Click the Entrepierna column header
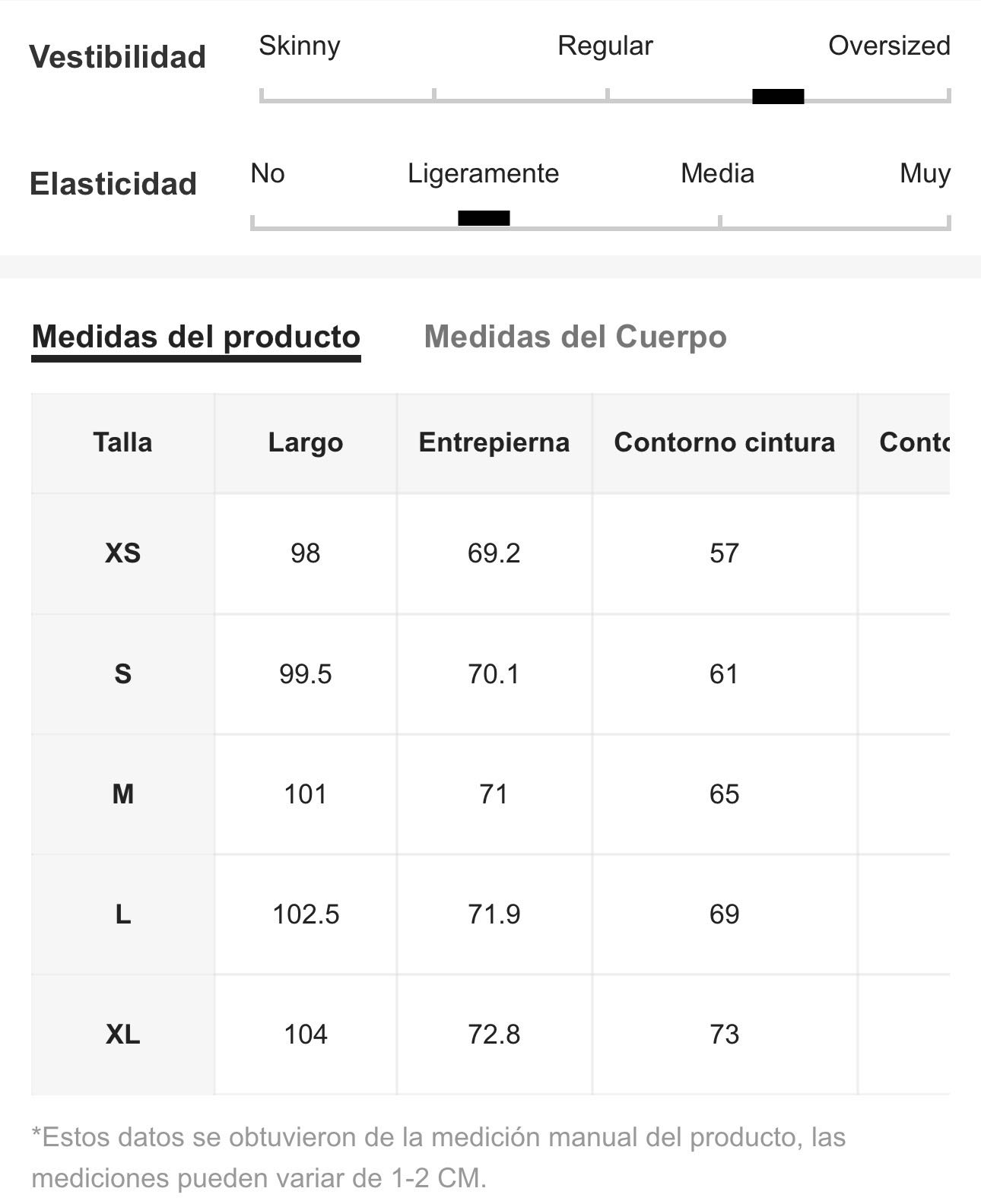 [494, 443]
